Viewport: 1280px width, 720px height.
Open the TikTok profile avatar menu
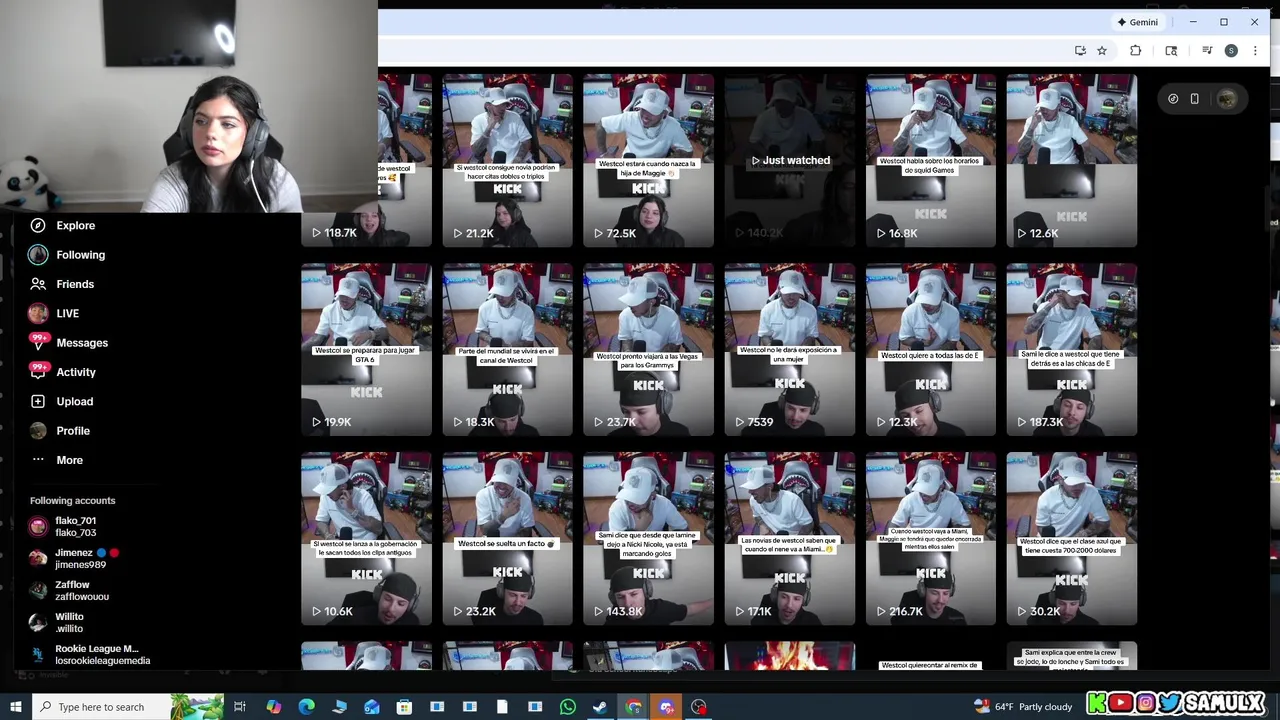click(1227, 98)
